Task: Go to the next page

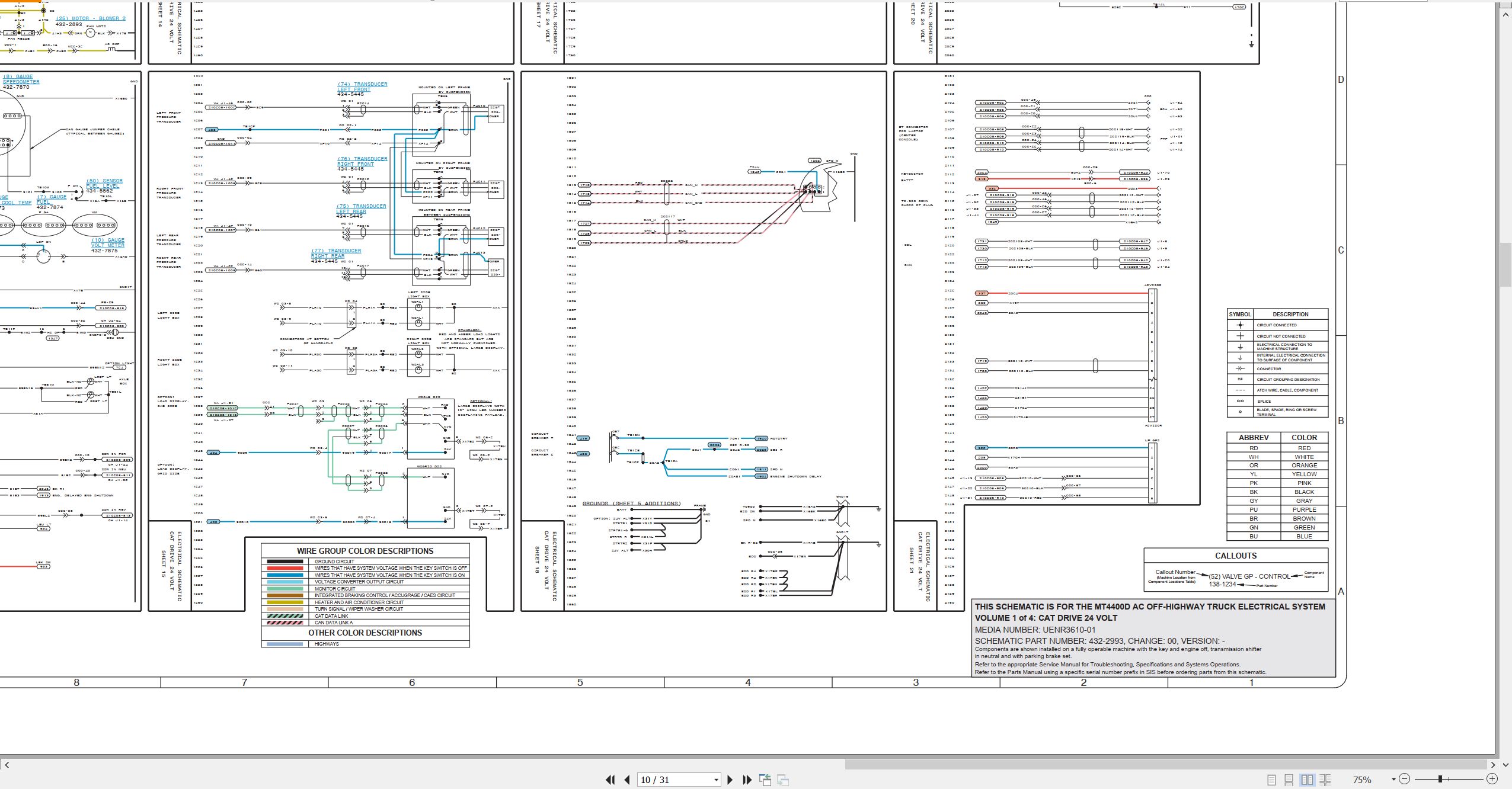Action: tap(730, 780)
